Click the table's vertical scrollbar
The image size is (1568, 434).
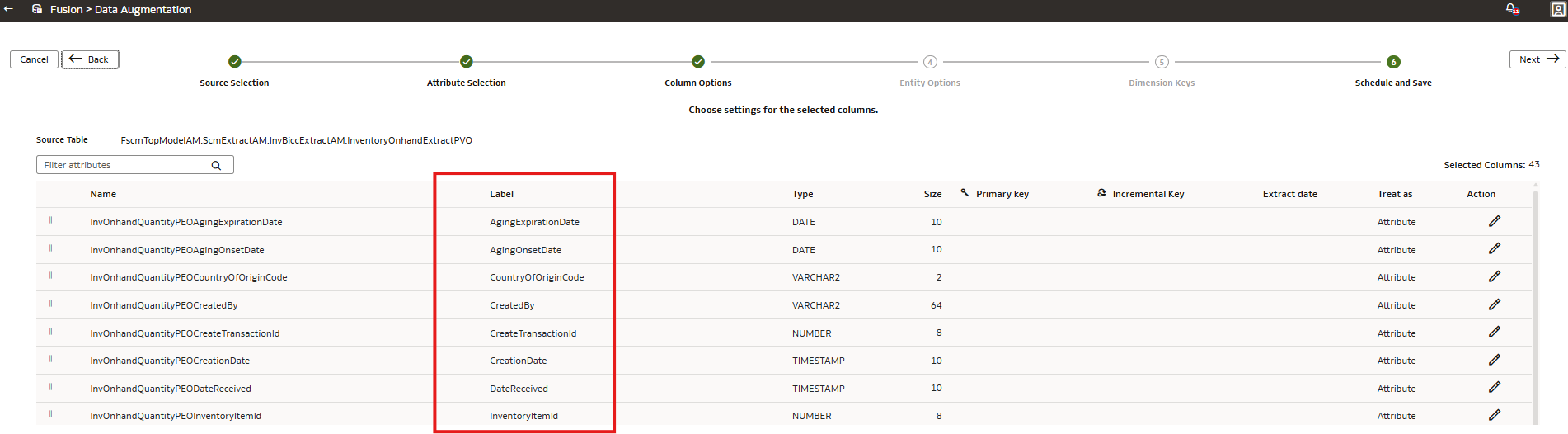click(x=1535, y=305)
